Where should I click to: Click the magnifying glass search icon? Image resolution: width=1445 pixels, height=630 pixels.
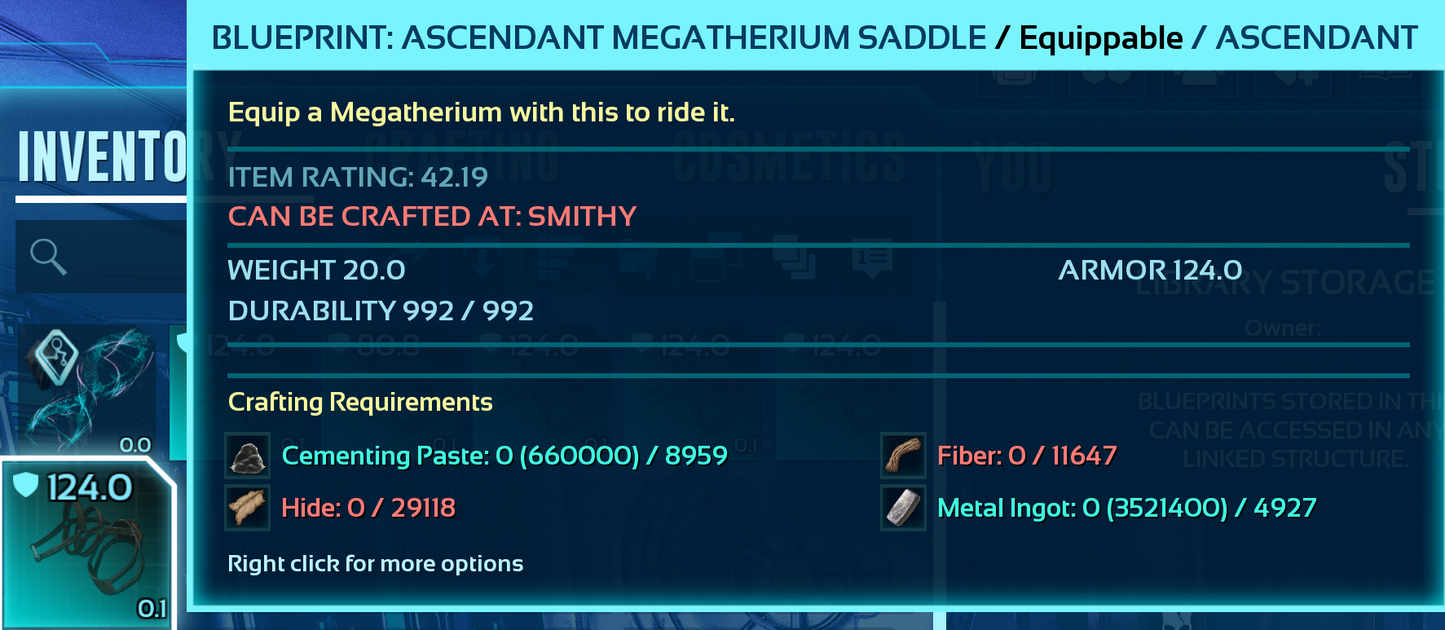(x=48, y=257)
